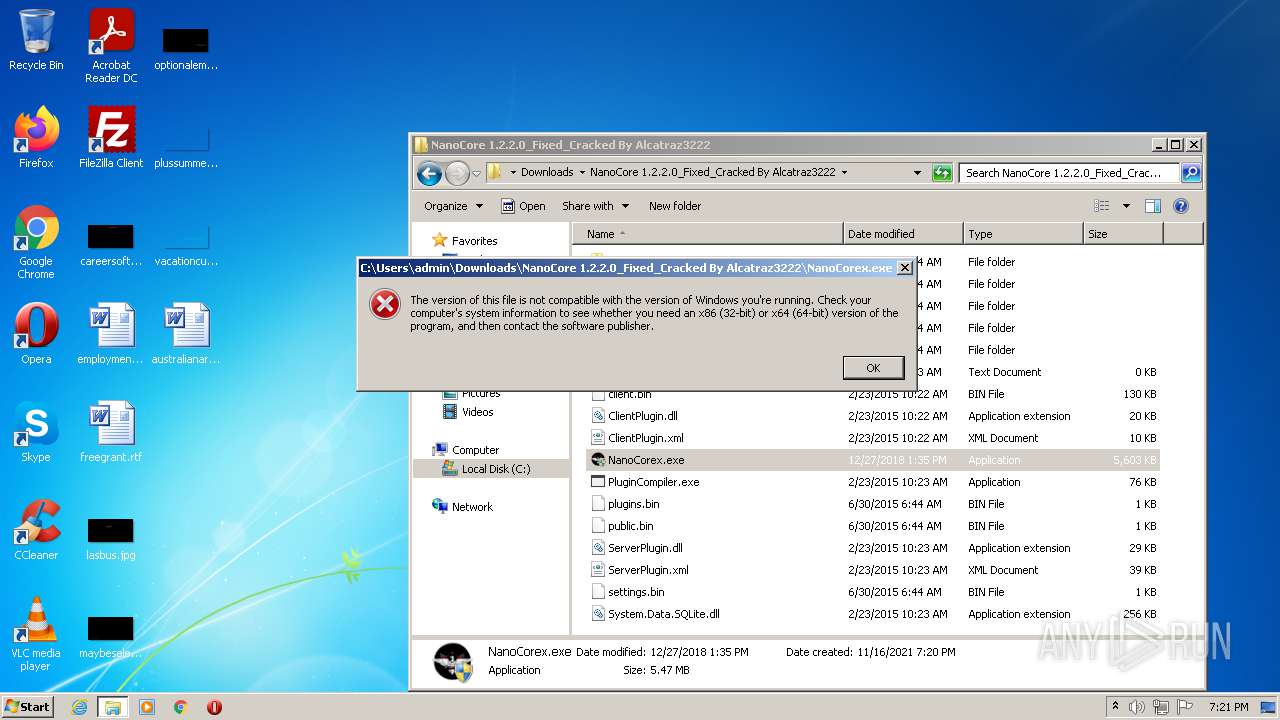Open lasbus.jpg desktop file
Viewport: 1280px width, 720px height.
(x=111, y=538)
